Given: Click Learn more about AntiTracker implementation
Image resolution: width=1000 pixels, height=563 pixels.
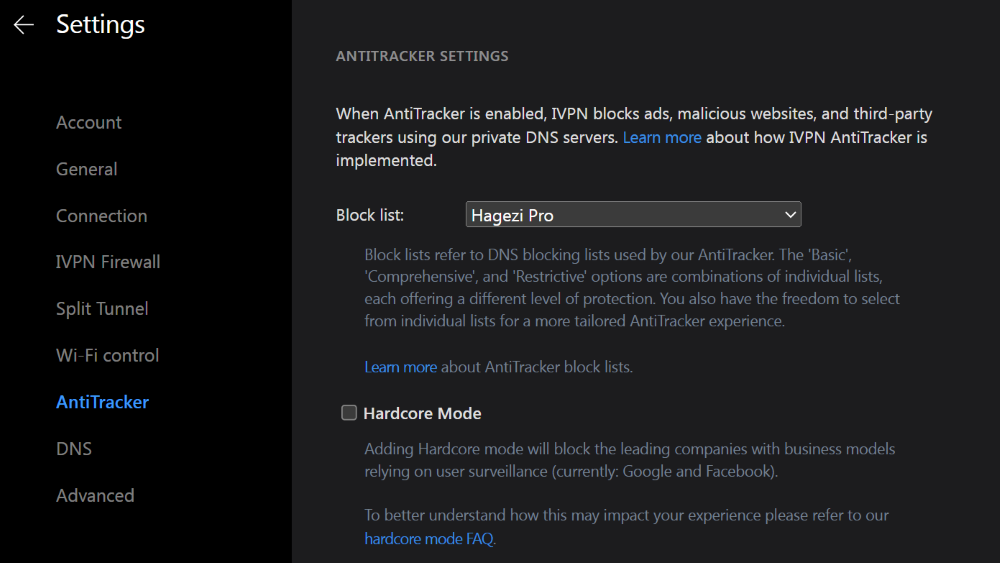Looking at the screenshot, I should click(661, 137).
